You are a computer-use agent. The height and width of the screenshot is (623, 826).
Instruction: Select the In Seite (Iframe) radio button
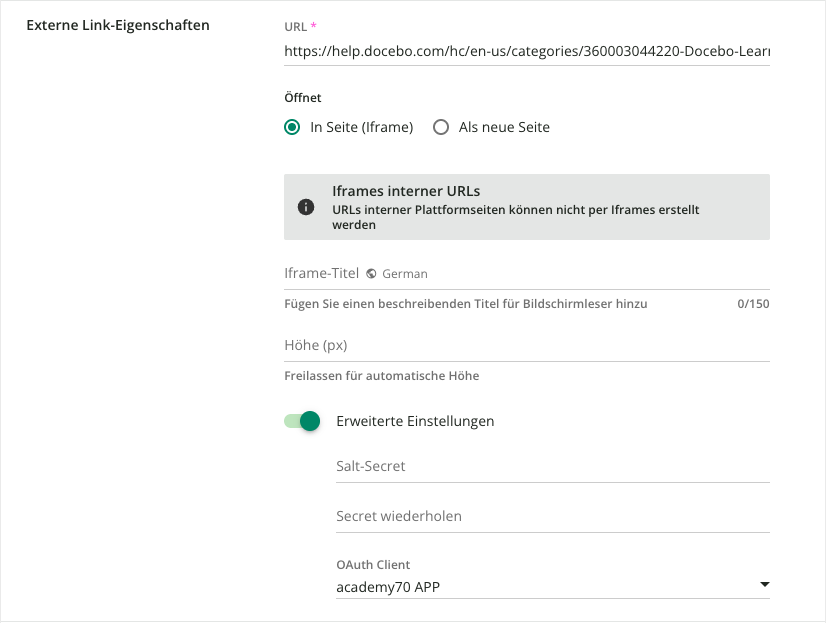coord(292,127)
